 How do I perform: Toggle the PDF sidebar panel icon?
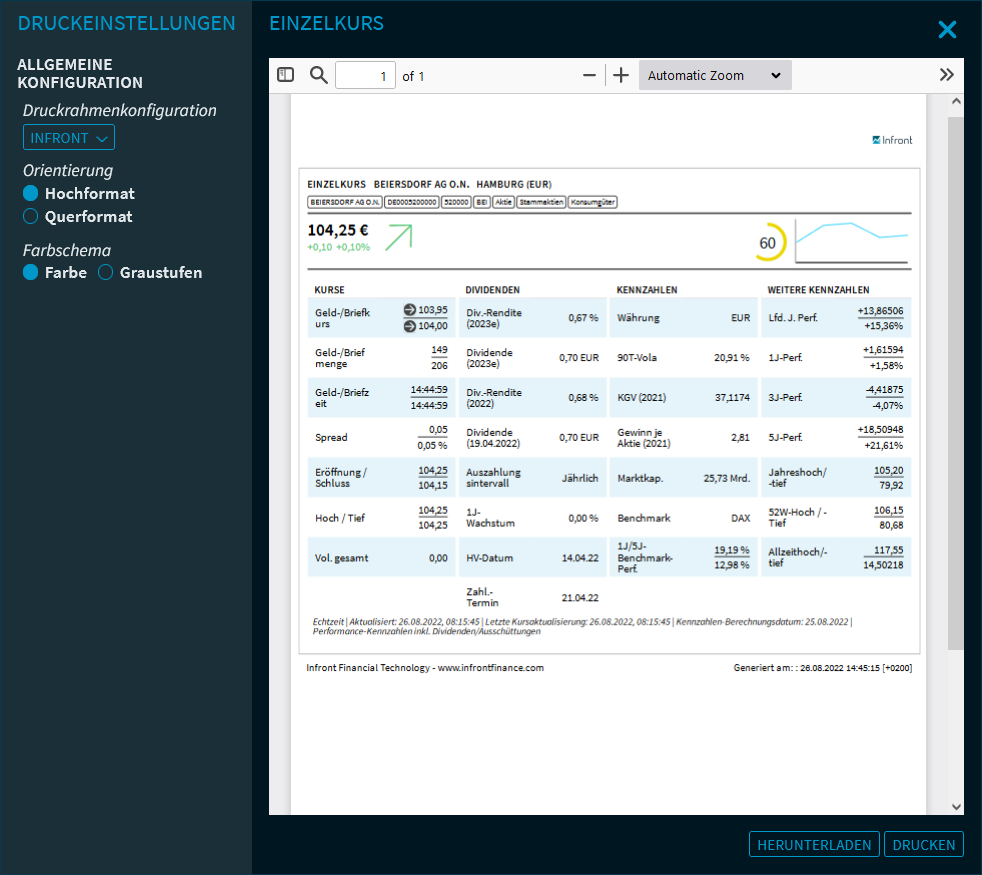[286, 75]
